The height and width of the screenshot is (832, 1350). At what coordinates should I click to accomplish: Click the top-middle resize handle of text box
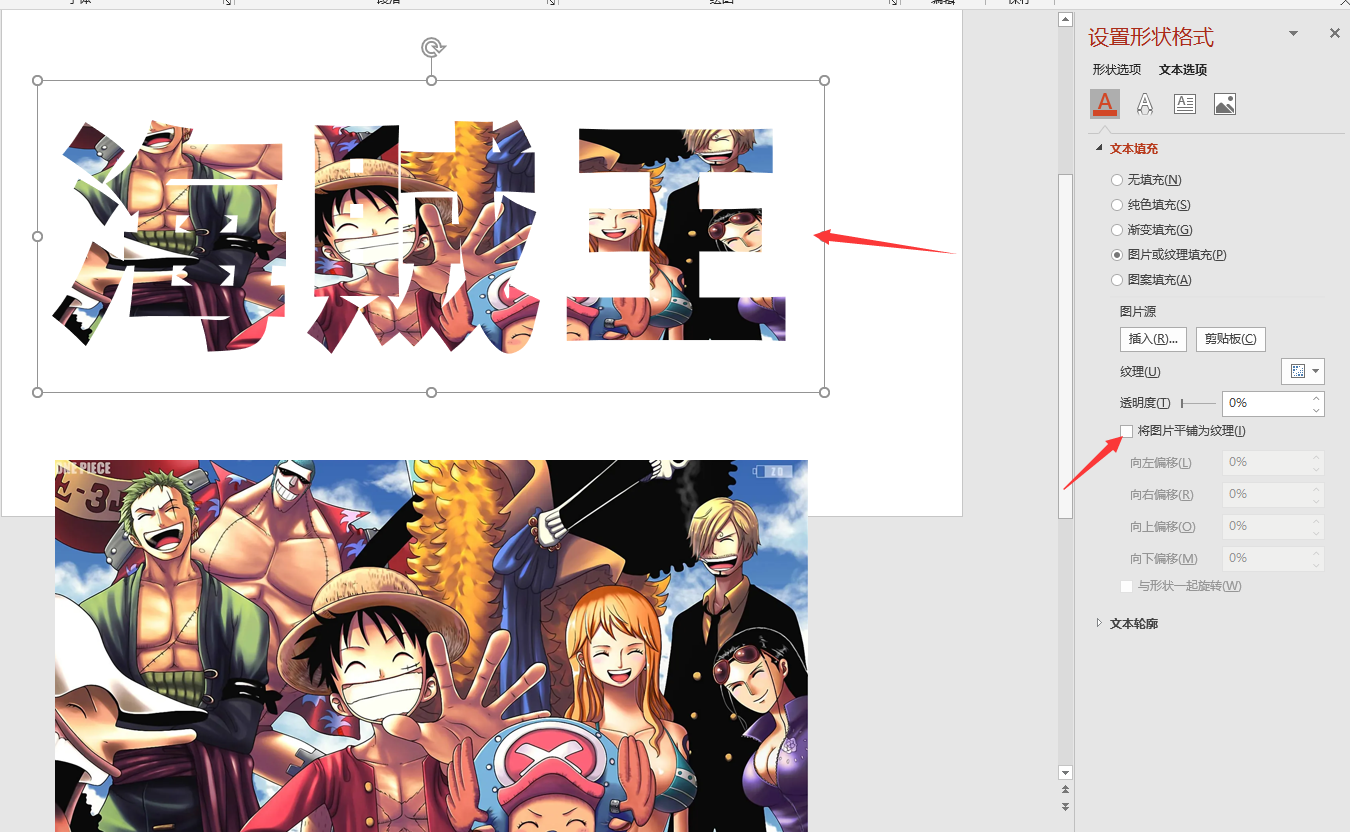pyautogui.click(x=431, y=80)
